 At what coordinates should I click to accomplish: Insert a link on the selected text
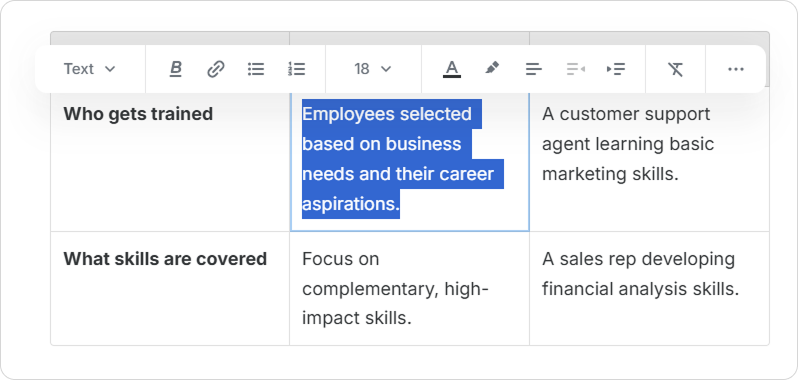(216, 69)
